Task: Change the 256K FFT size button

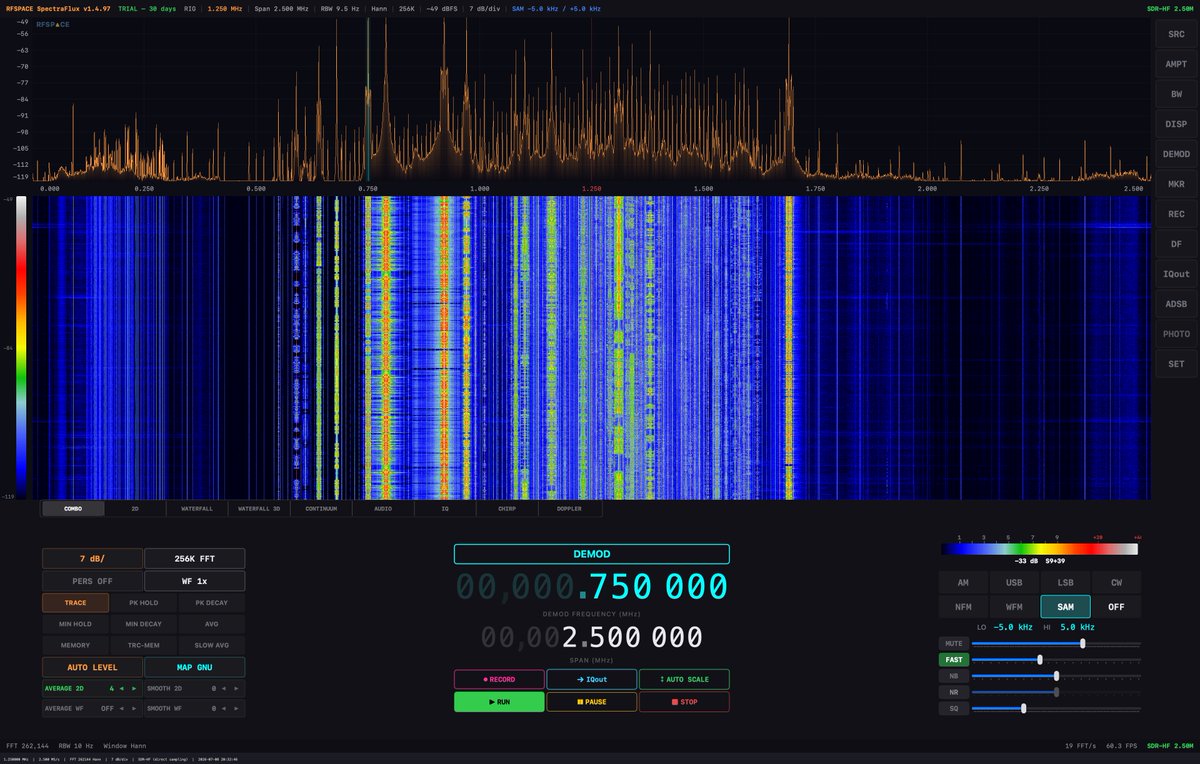Action: click(x=195, y=559)
